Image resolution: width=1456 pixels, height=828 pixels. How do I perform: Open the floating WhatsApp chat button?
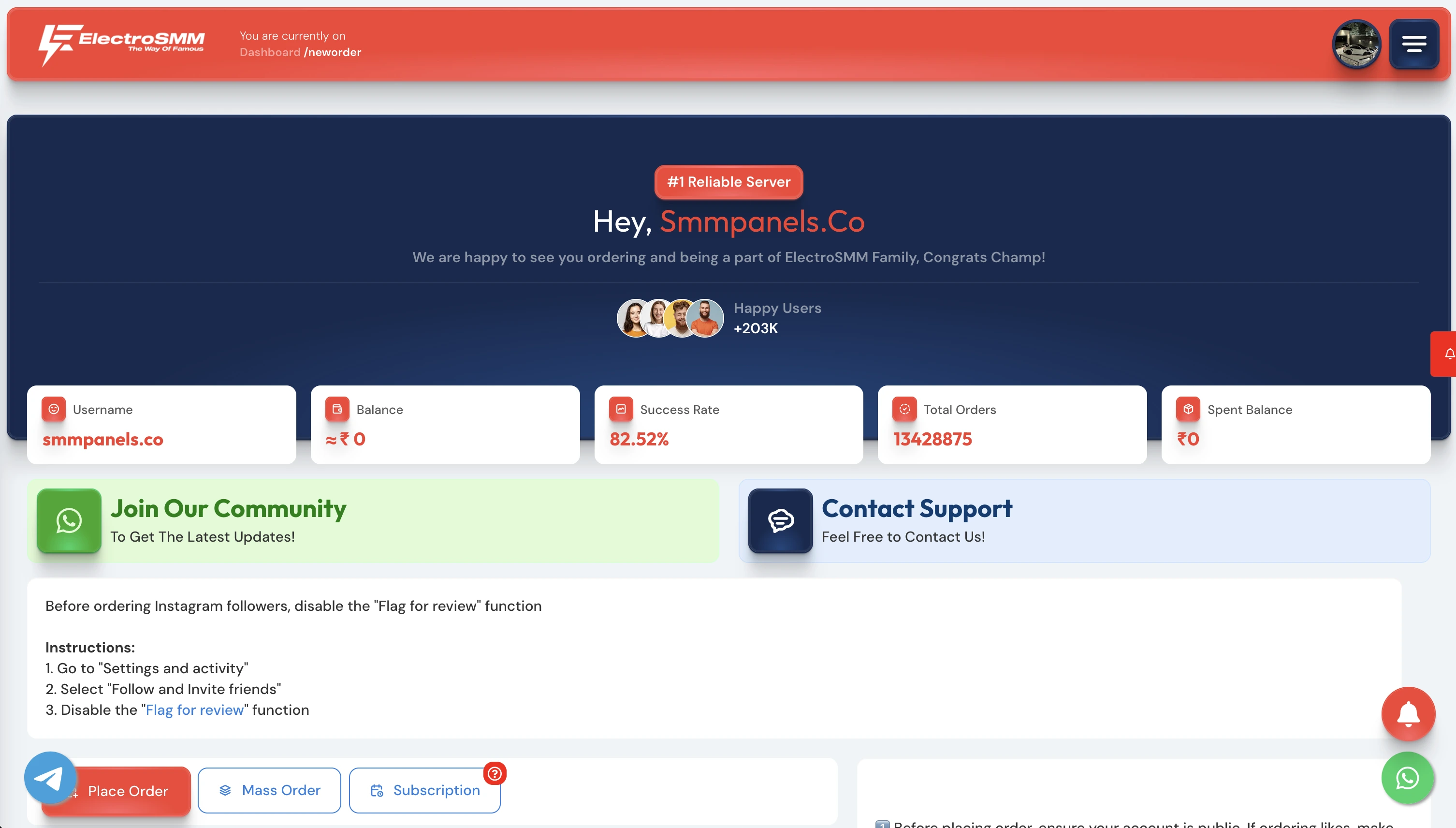(x=1407, y=777)
